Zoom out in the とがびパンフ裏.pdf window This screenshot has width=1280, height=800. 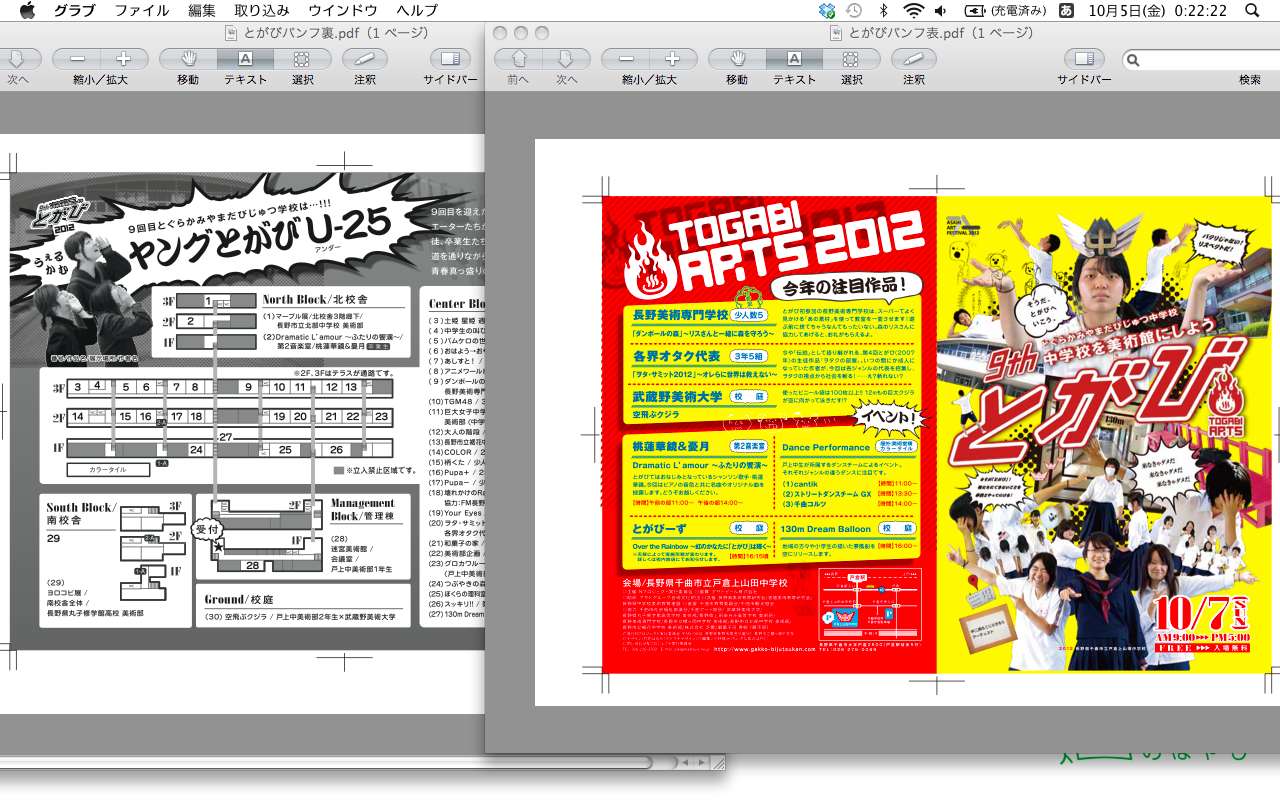(x=77, y=59)
